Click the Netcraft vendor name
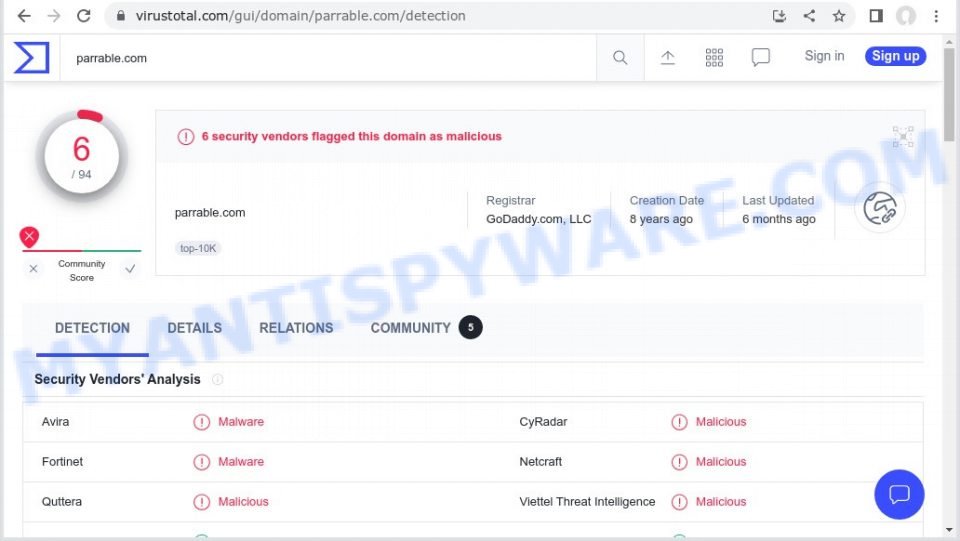Viewport: 960px width, 541px height. pyautogui.click(x=541, y=461)
